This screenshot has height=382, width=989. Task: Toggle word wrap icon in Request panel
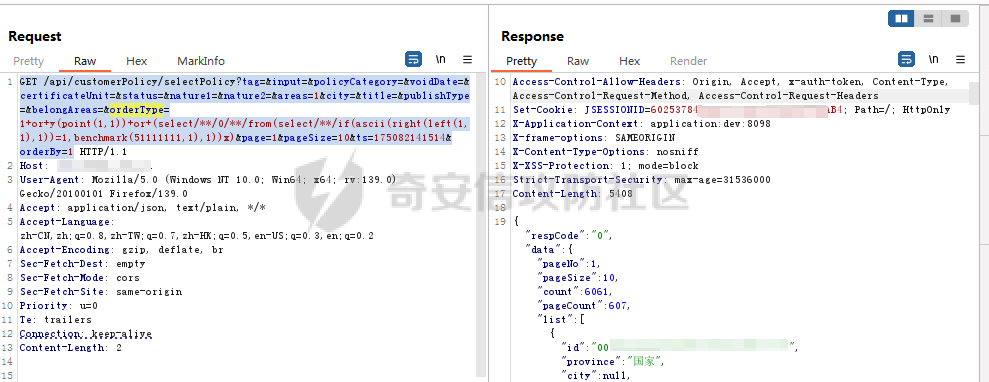pyautogui.click(x=413, y=60)
